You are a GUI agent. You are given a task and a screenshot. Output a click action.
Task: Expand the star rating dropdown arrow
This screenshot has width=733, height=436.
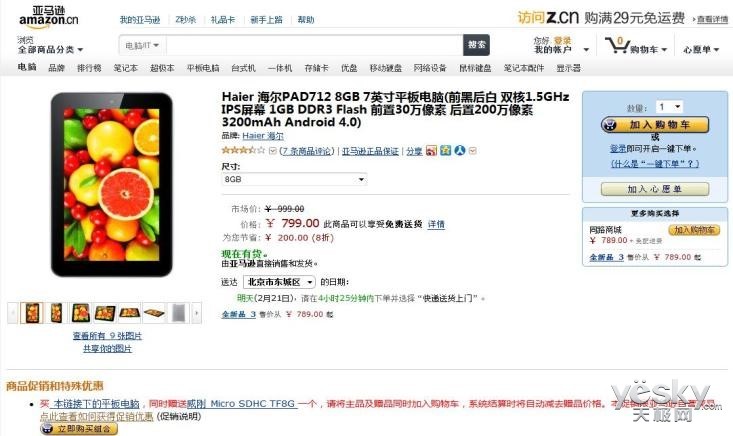pyautogui.click(x=273, y=151)
